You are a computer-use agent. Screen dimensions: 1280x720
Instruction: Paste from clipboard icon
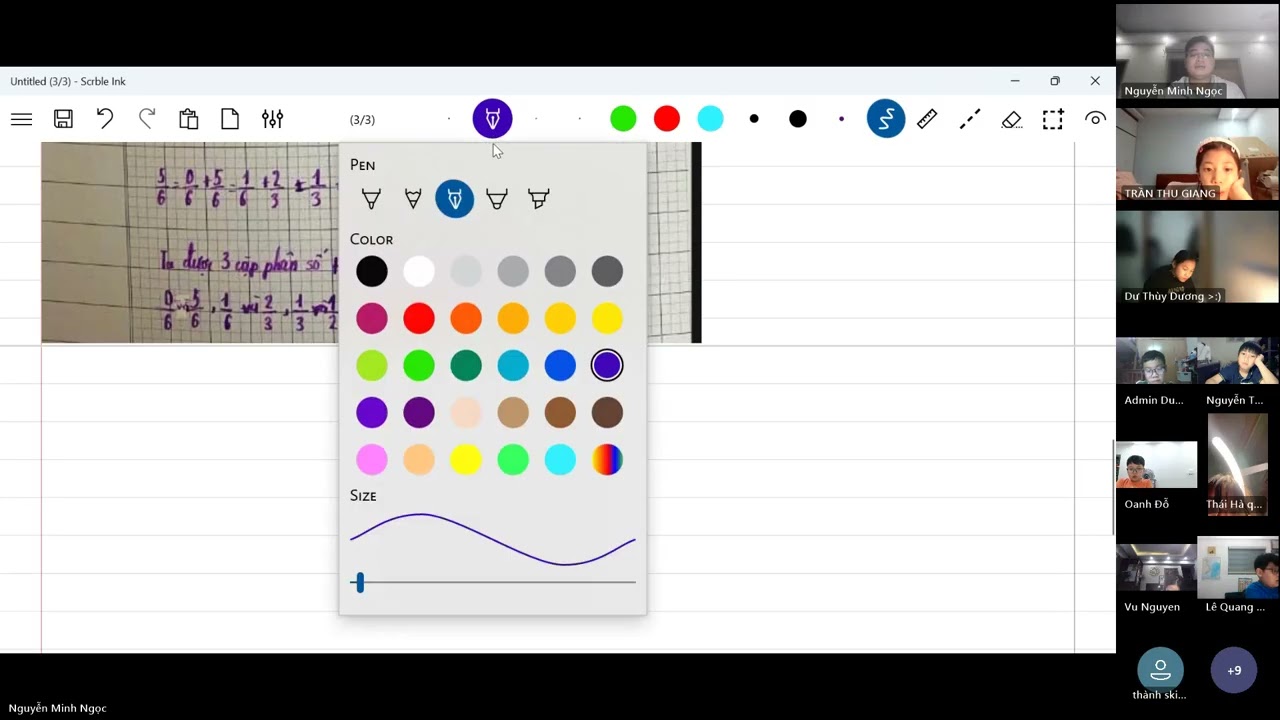[188, 119]
